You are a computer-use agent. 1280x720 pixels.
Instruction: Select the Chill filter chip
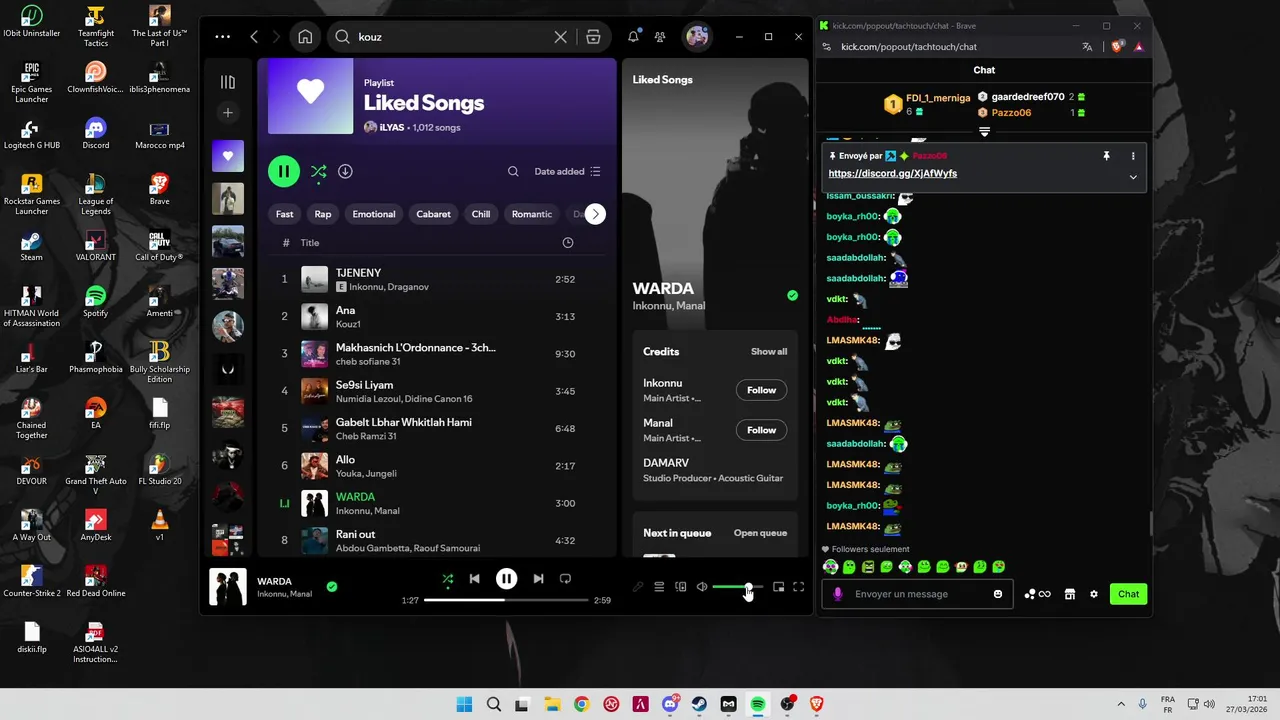[x=481, y=214]
